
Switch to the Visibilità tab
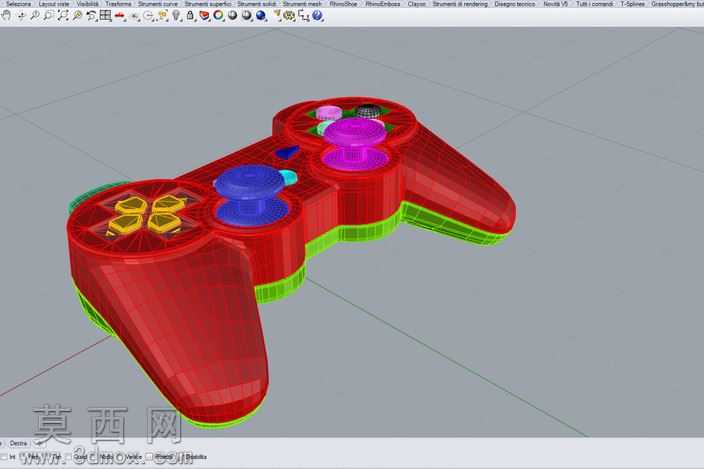click(x=88, y=4)
